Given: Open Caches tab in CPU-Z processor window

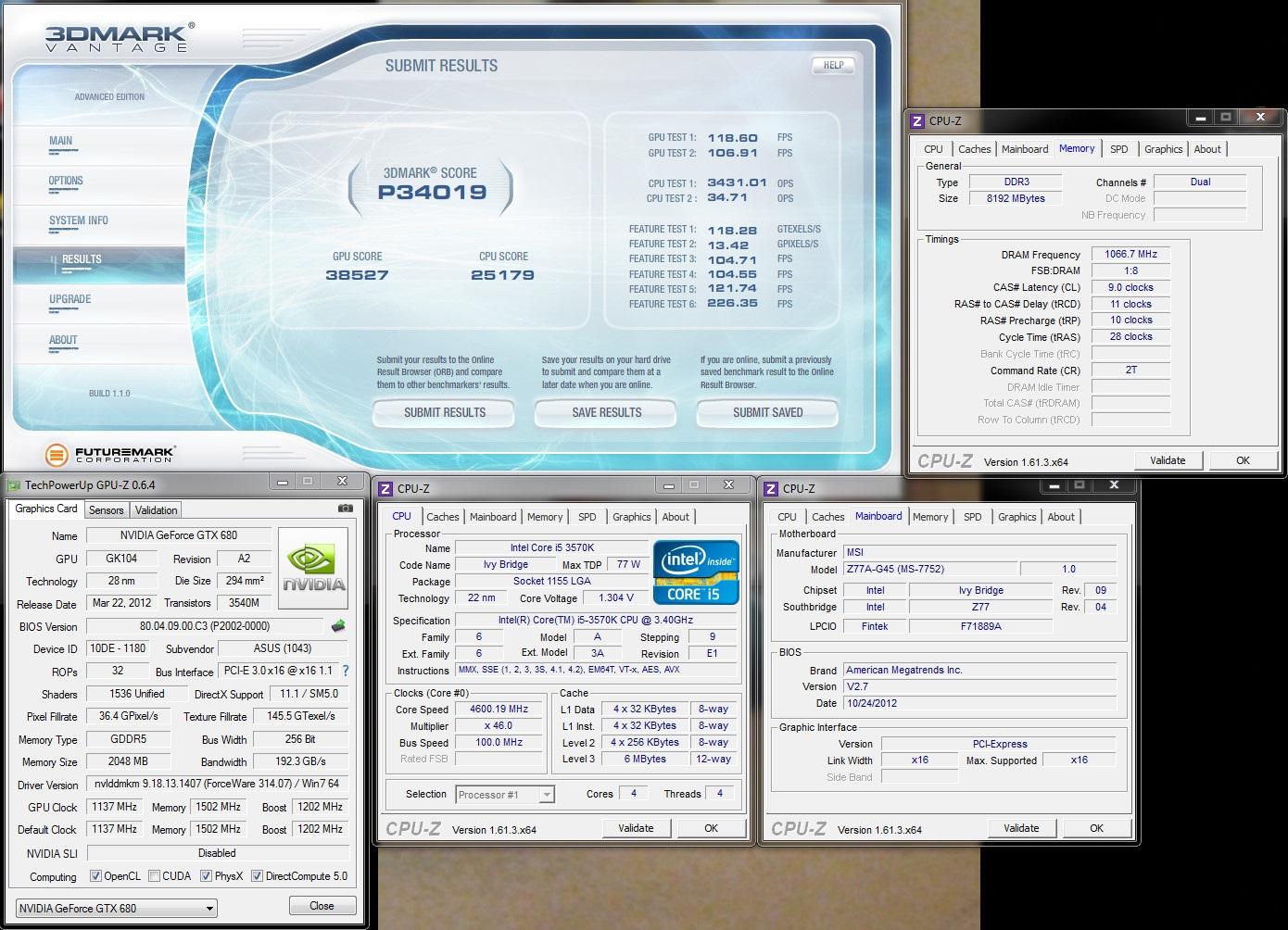Looking at the screenshot, I should tap(443, 517).
